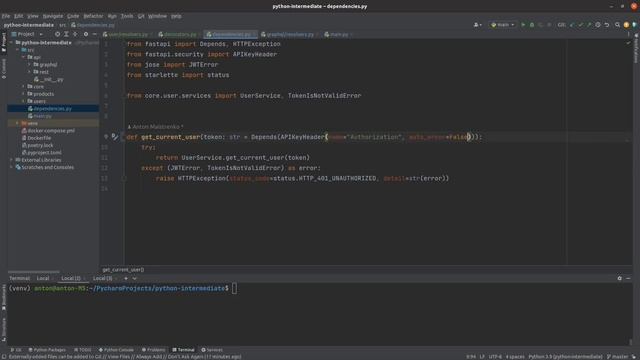Open the user account icon in toolbar

477,25
